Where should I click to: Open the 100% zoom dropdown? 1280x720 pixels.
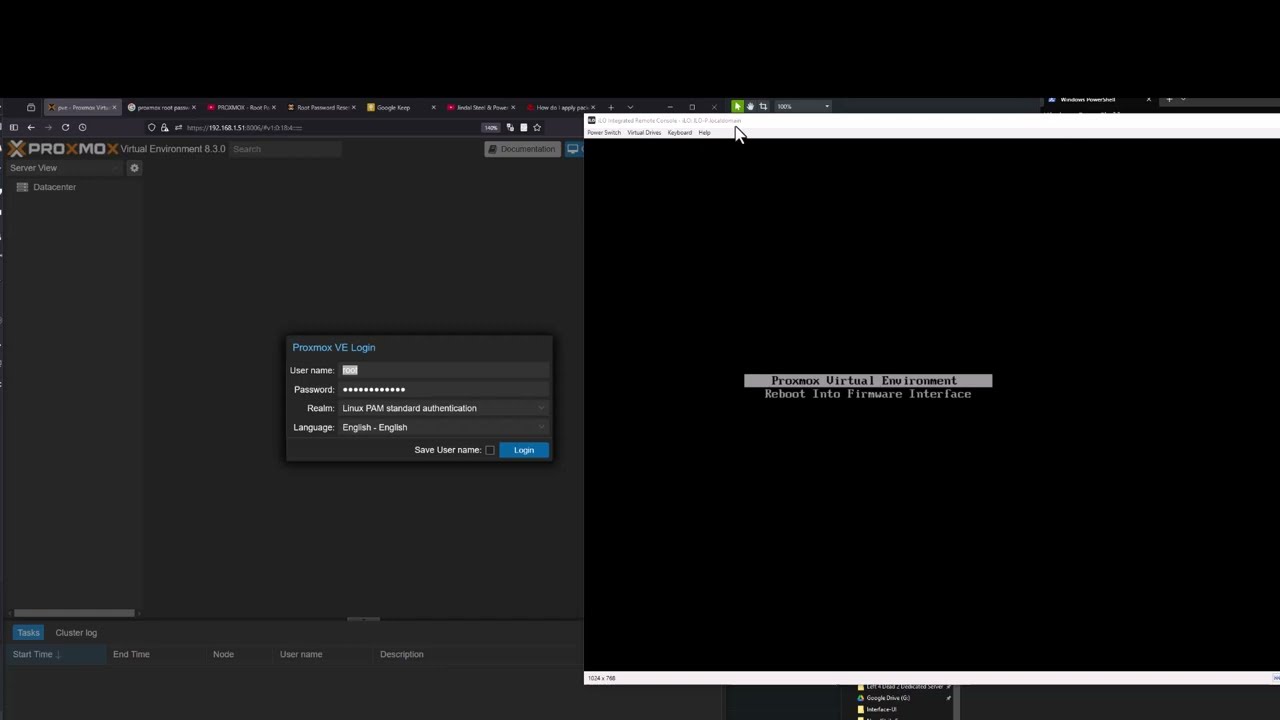803,106
